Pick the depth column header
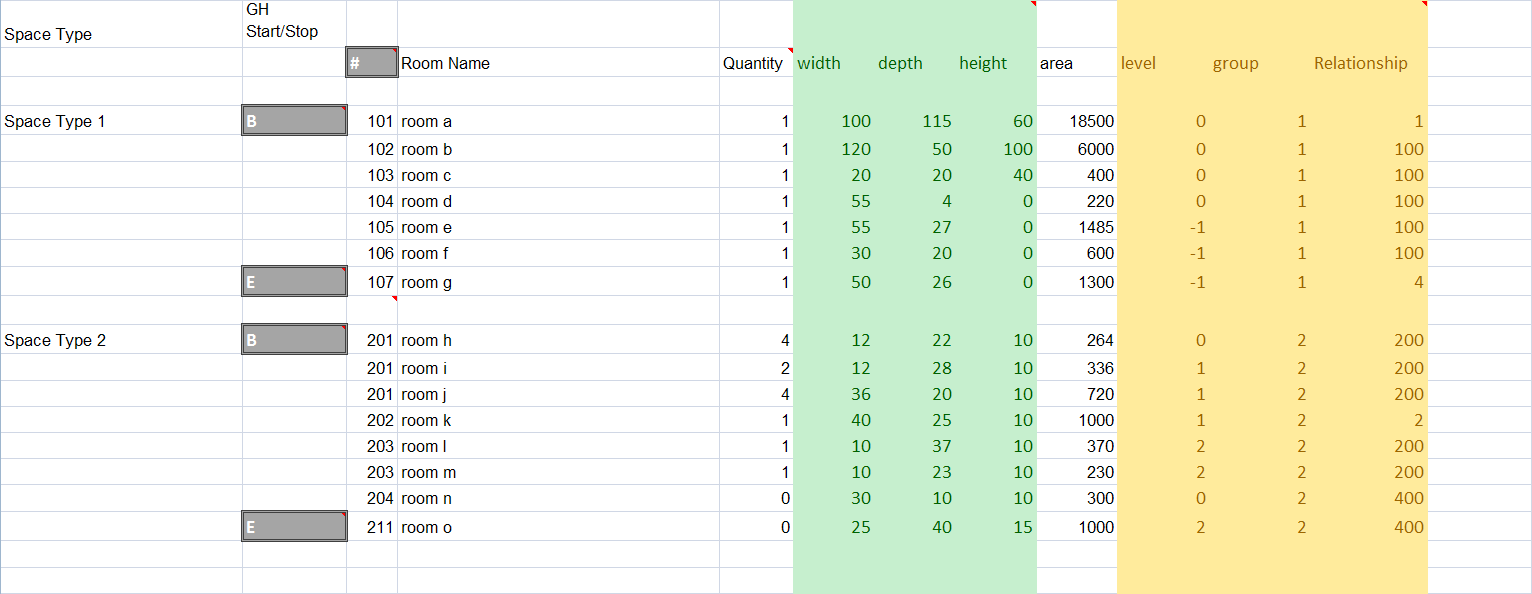This screenshot has width=1532, height=594. point(900,63)
